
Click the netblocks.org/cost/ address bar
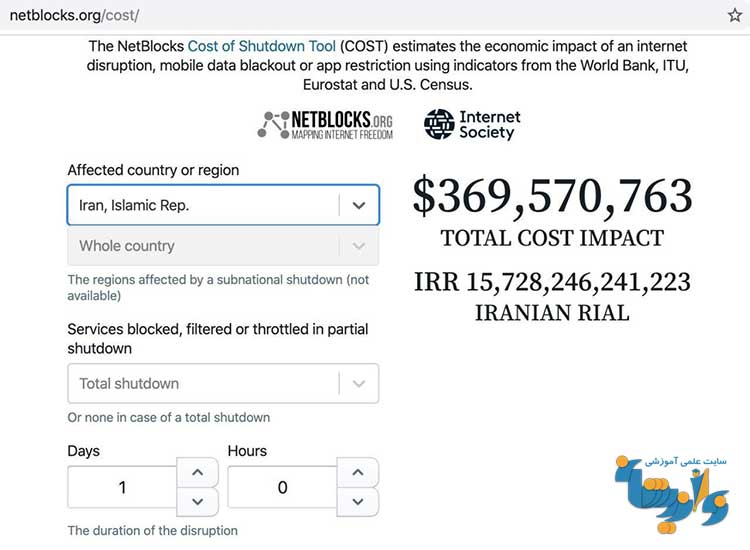tap(74, 15)
